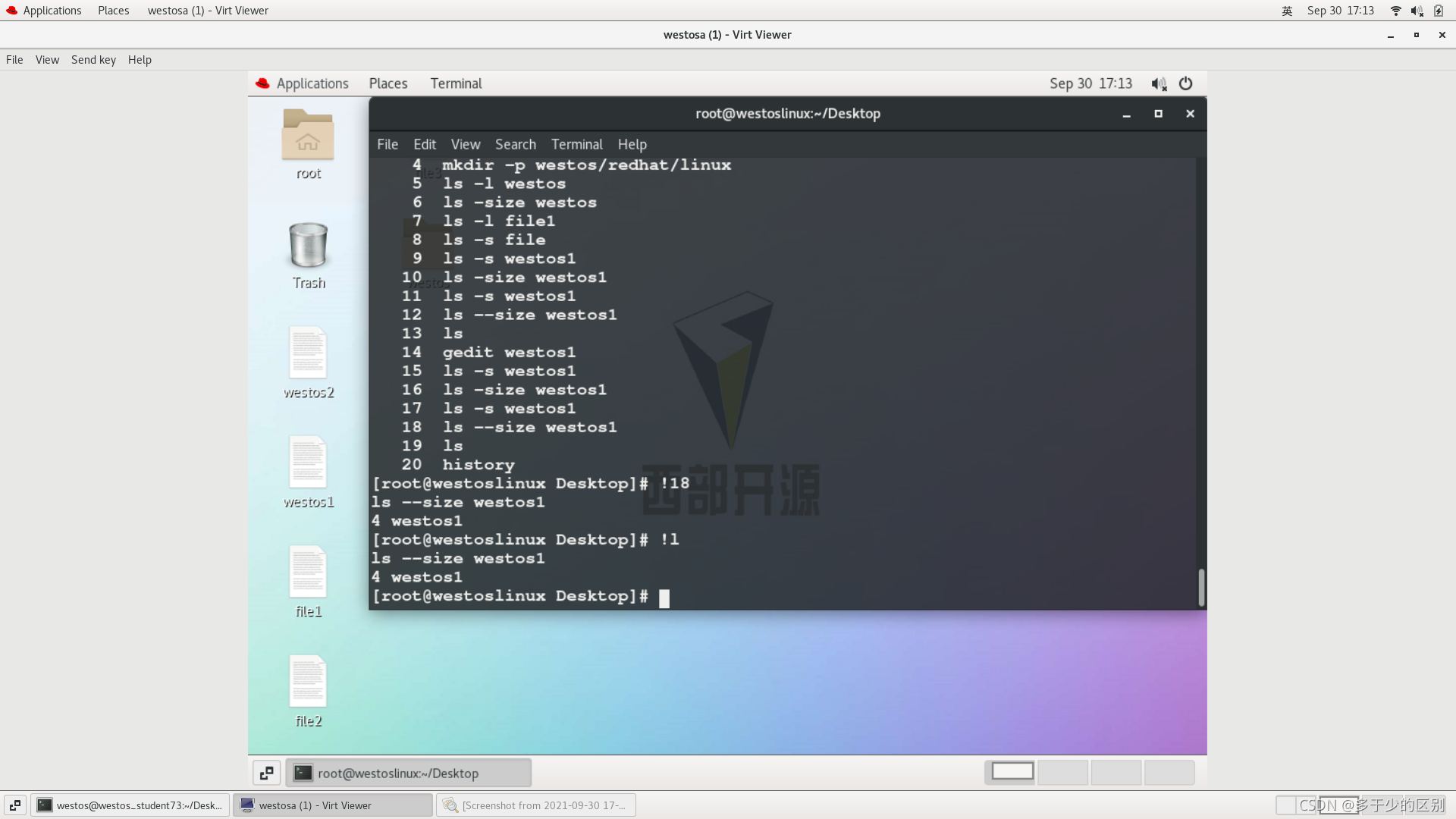Click the show-desktop icon in guest taskbar
Viewport: 1456px width, 819px height.
266,773
